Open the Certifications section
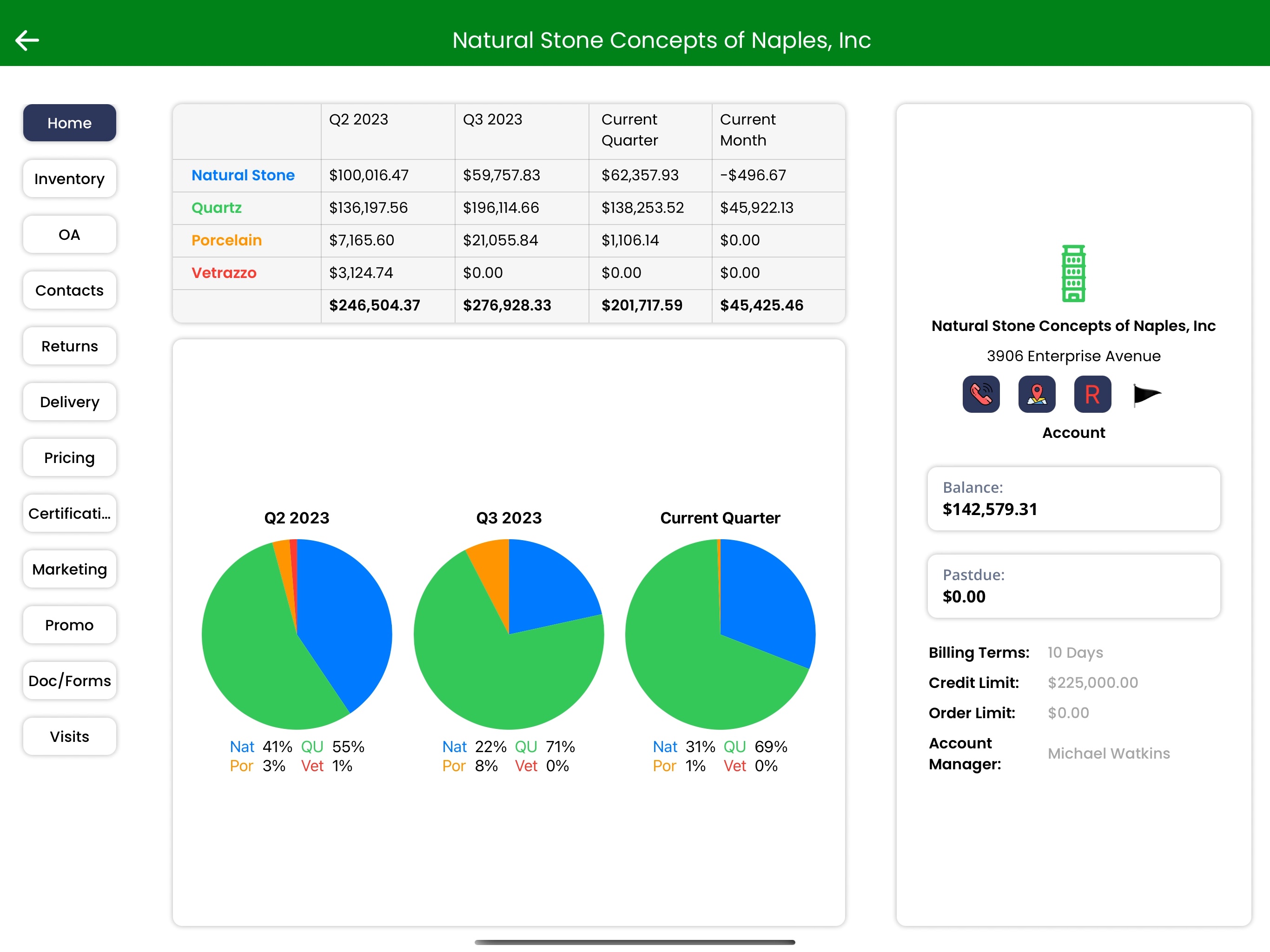 tap(69, 513)
